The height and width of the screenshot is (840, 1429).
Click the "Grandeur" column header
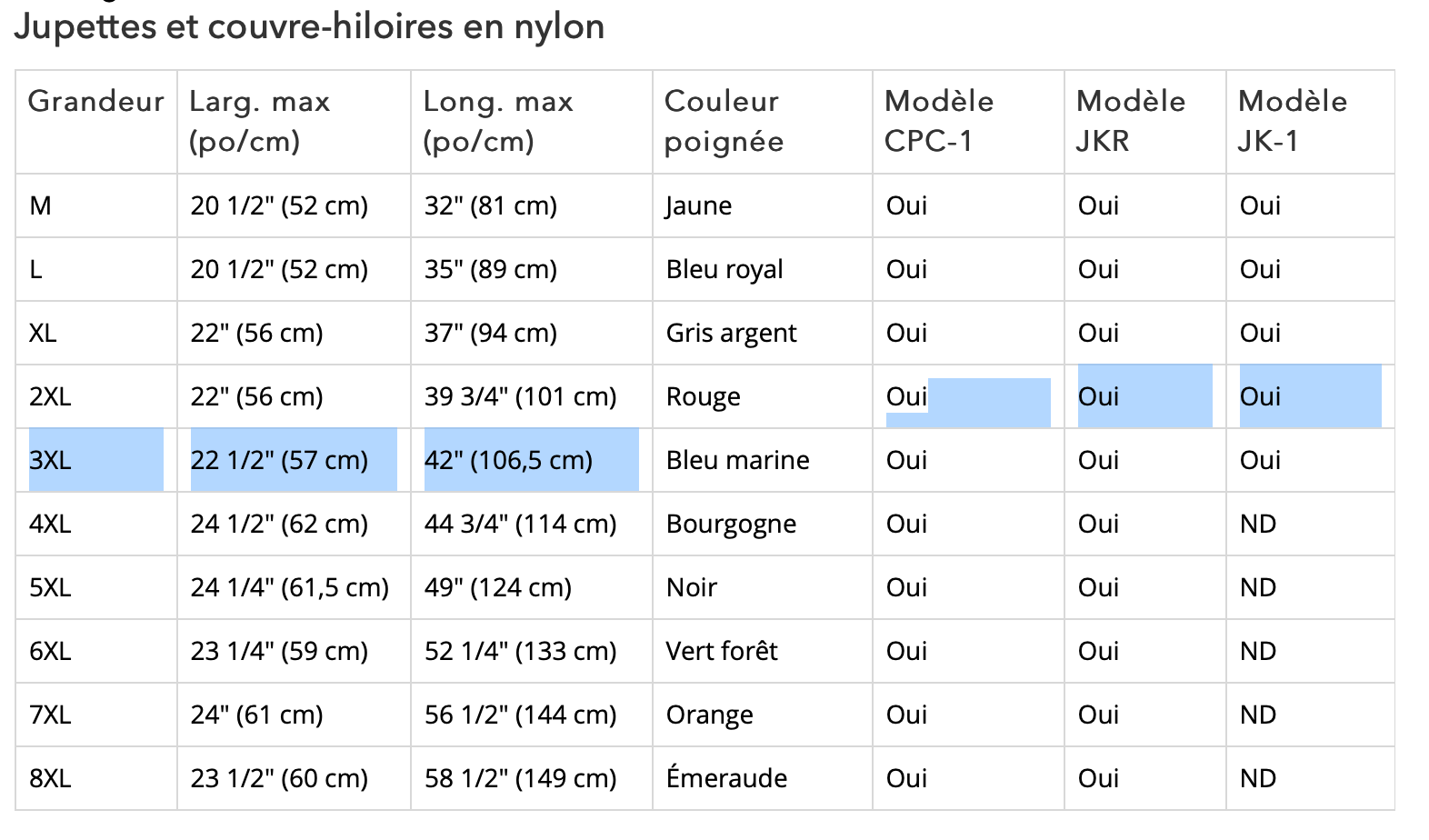click(x=95, y=101)
